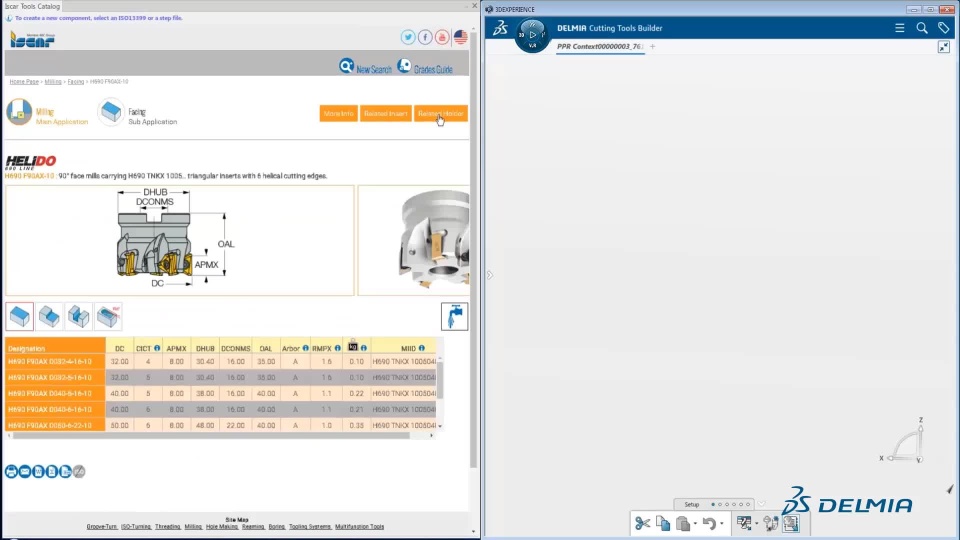960x540 pixels.
Task: Click the export to Word icon
Action: 38,471
